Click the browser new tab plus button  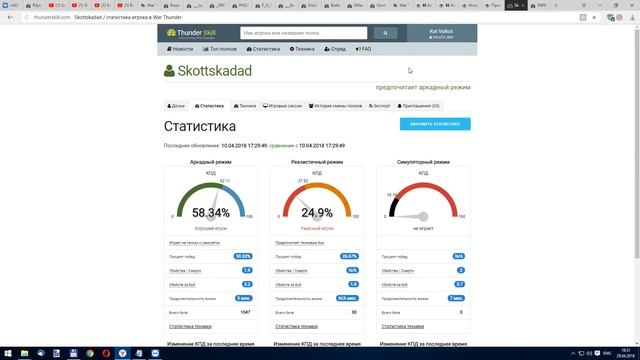point(556,5)
